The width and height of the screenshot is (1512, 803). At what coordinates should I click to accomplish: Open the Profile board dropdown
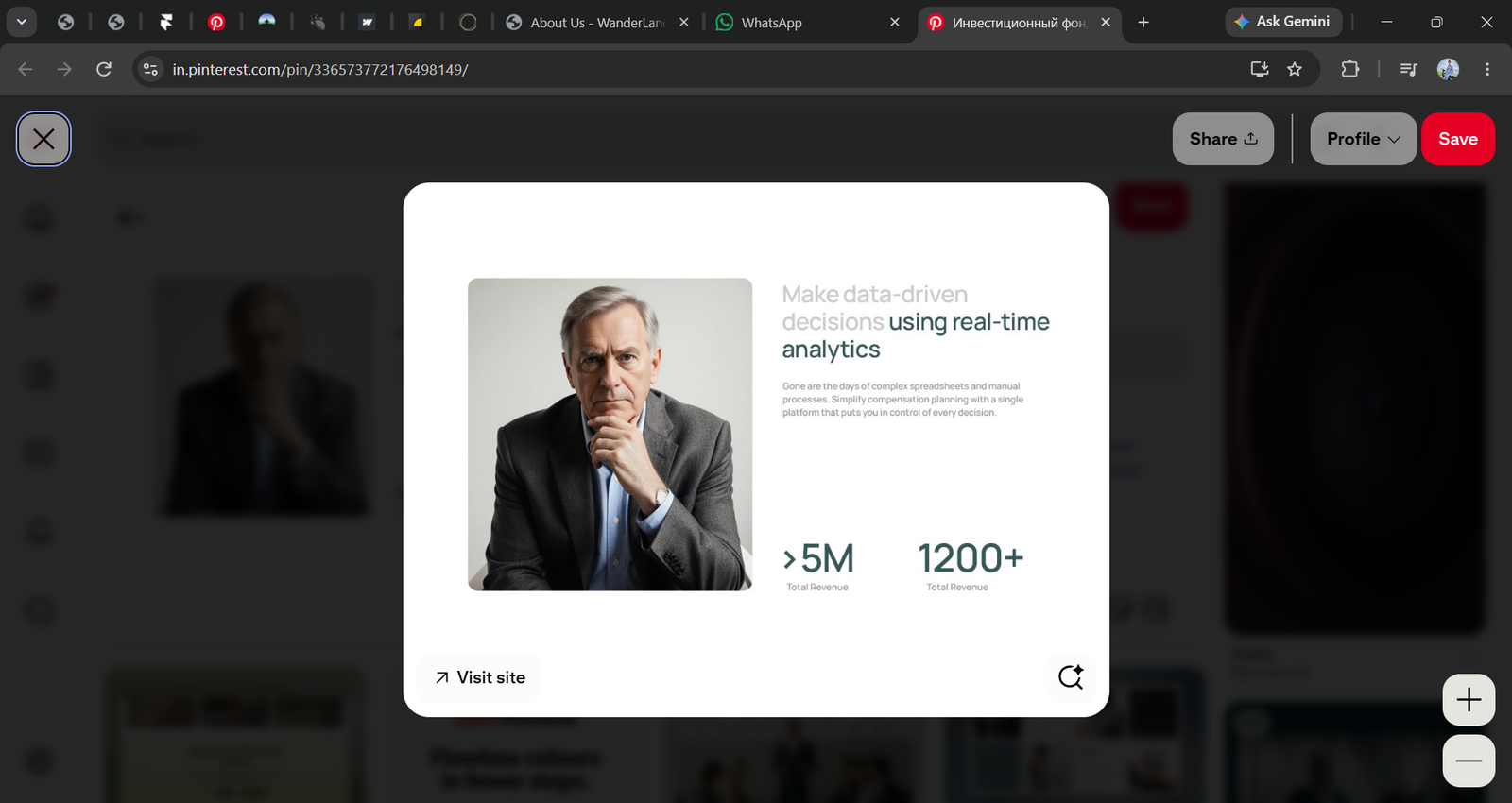1363,139
